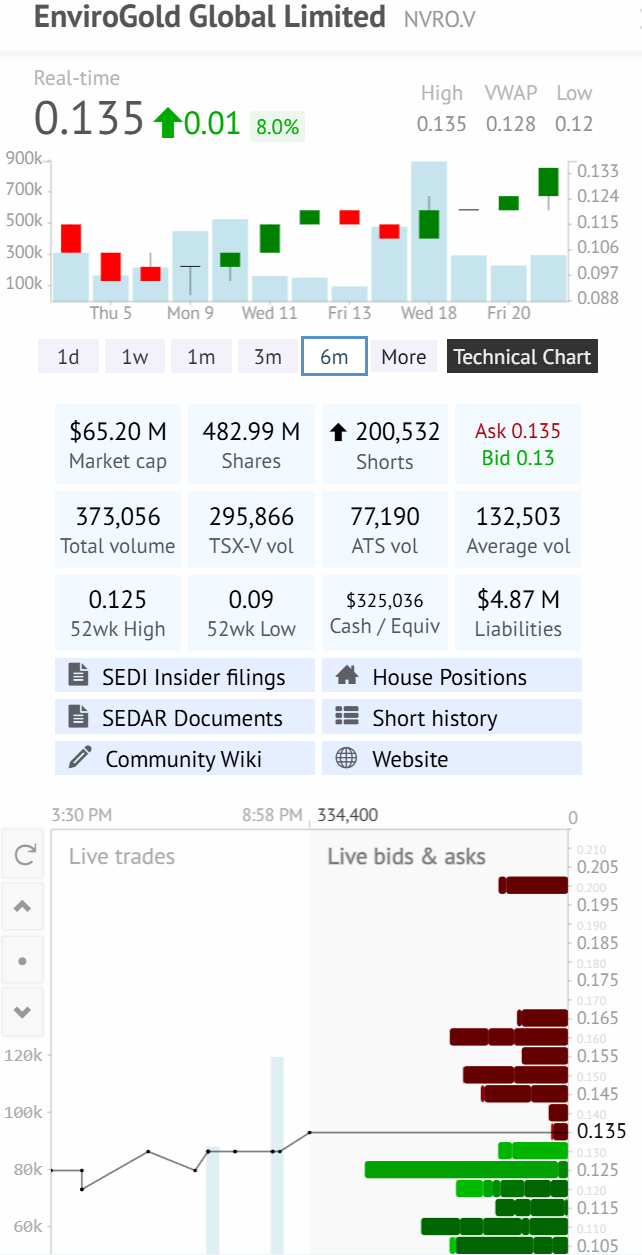Open the Community Wiki pencil link
Image resolution: width=642 pixels, height=1255 pixels.
point(185,759)
